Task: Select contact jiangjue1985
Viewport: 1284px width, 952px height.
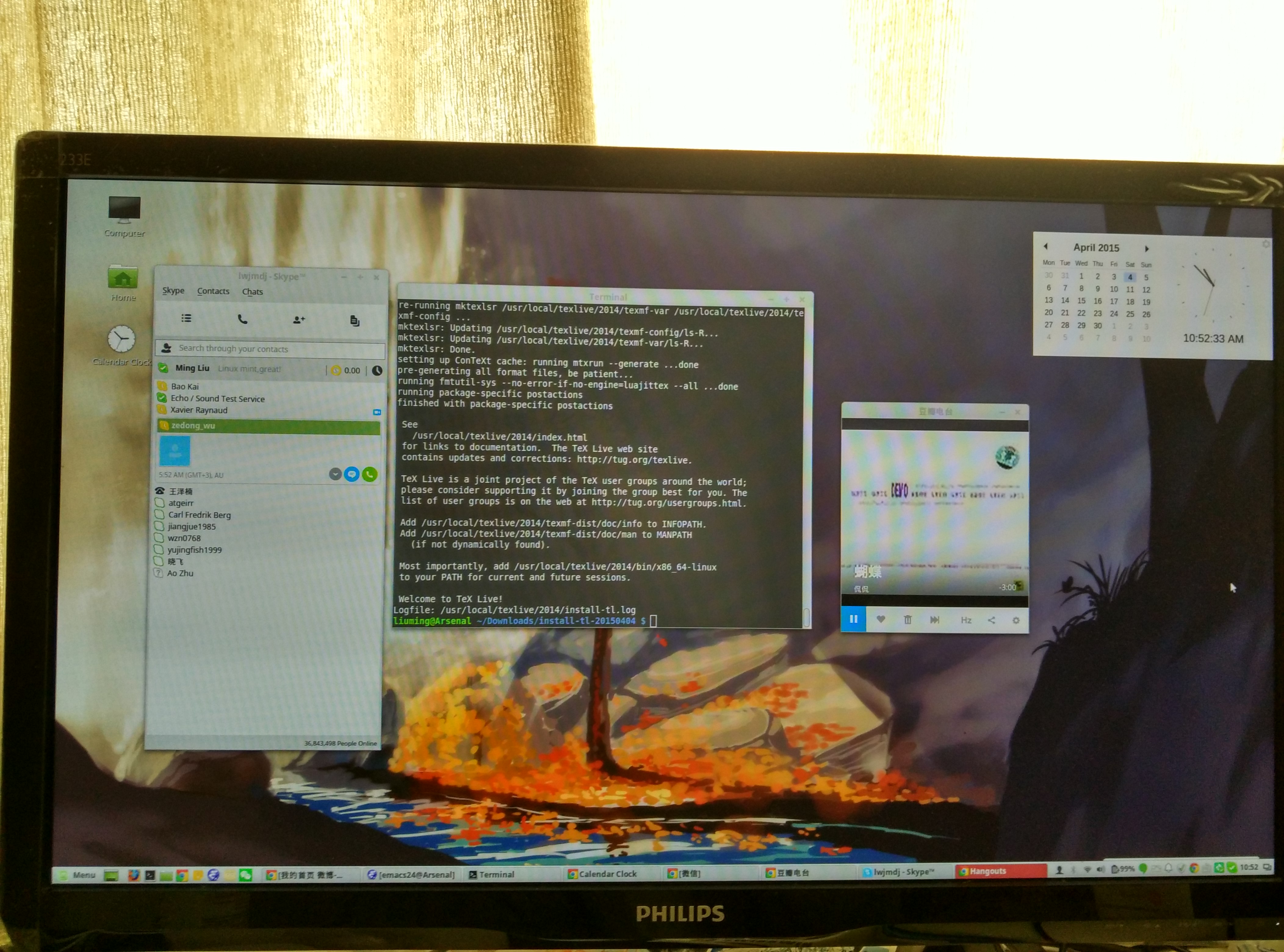Action: coord(192,527)
